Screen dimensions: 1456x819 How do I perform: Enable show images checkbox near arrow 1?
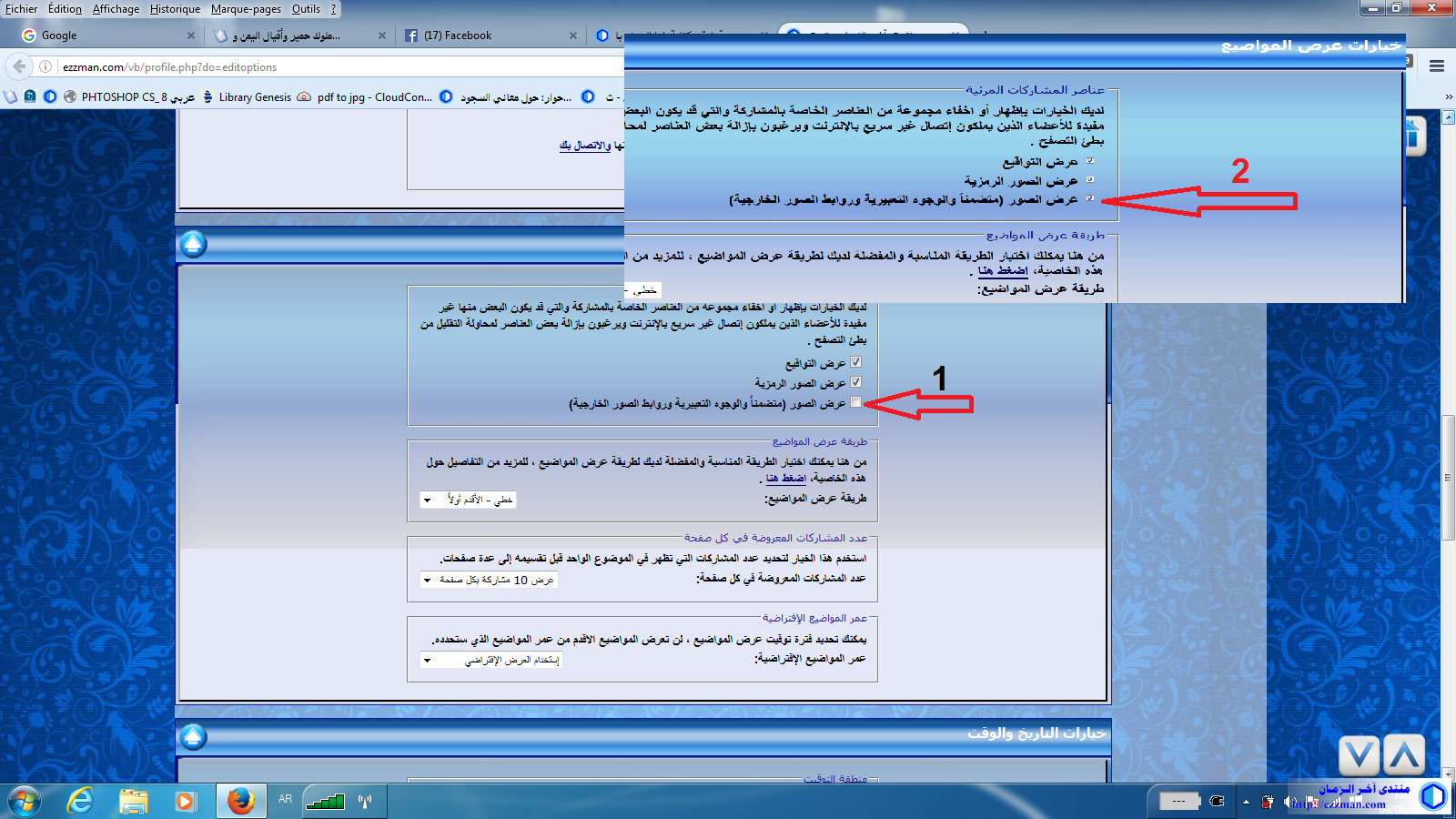click(x=855, y=402)
